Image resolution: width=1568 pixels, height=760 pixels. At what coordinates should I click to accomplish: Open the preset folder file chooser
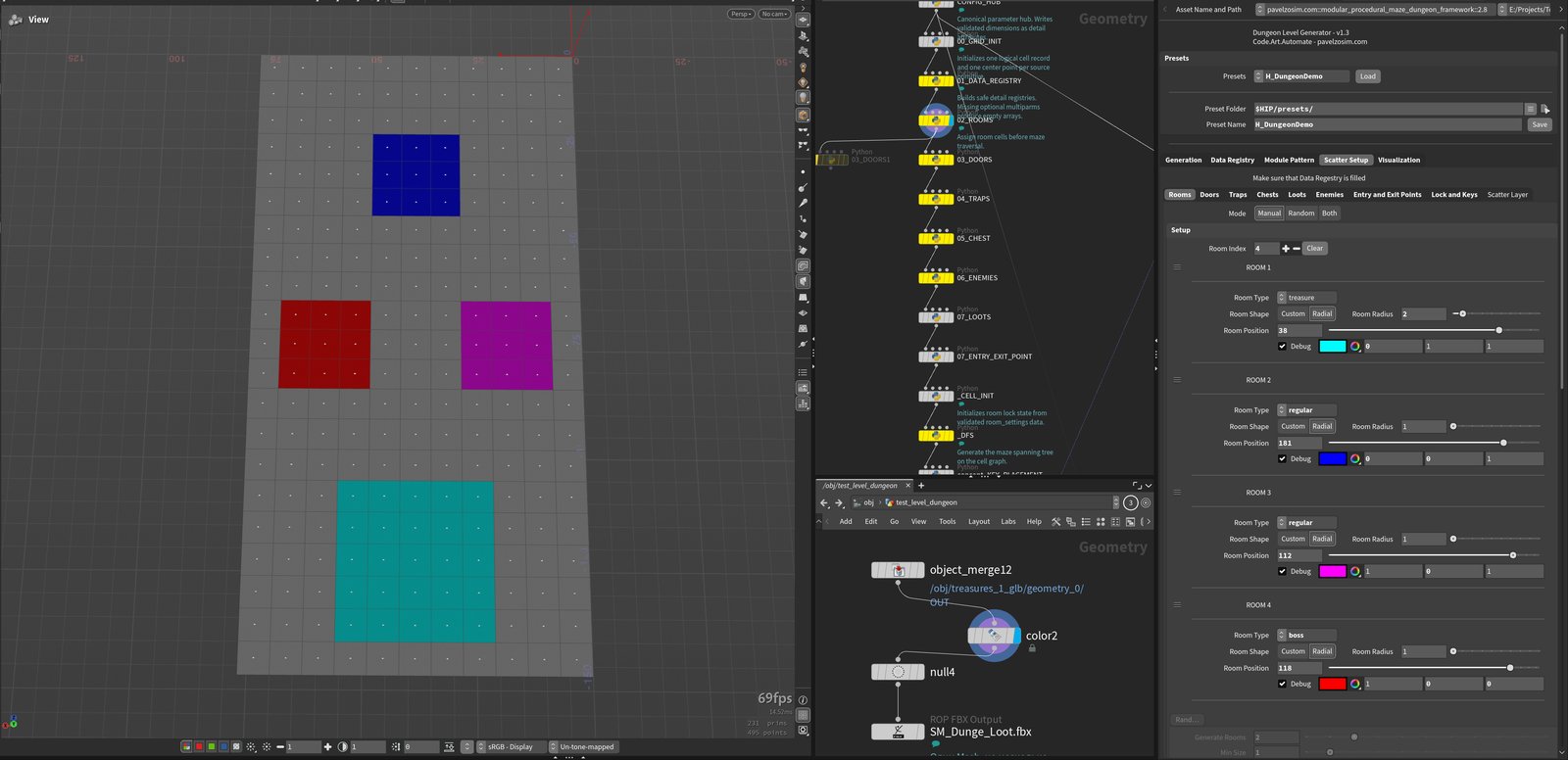coord(1544,109)
